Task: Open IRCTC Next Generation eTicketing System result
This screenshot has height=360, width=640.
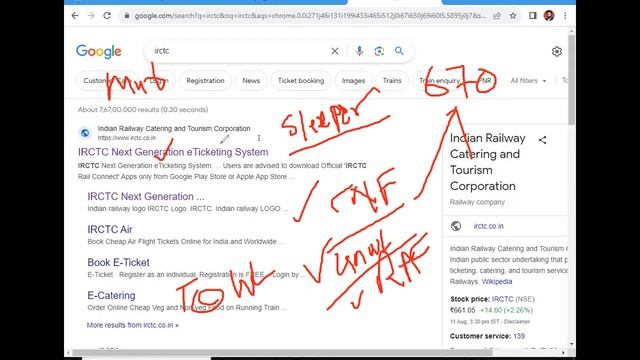Action: (173, 152)
